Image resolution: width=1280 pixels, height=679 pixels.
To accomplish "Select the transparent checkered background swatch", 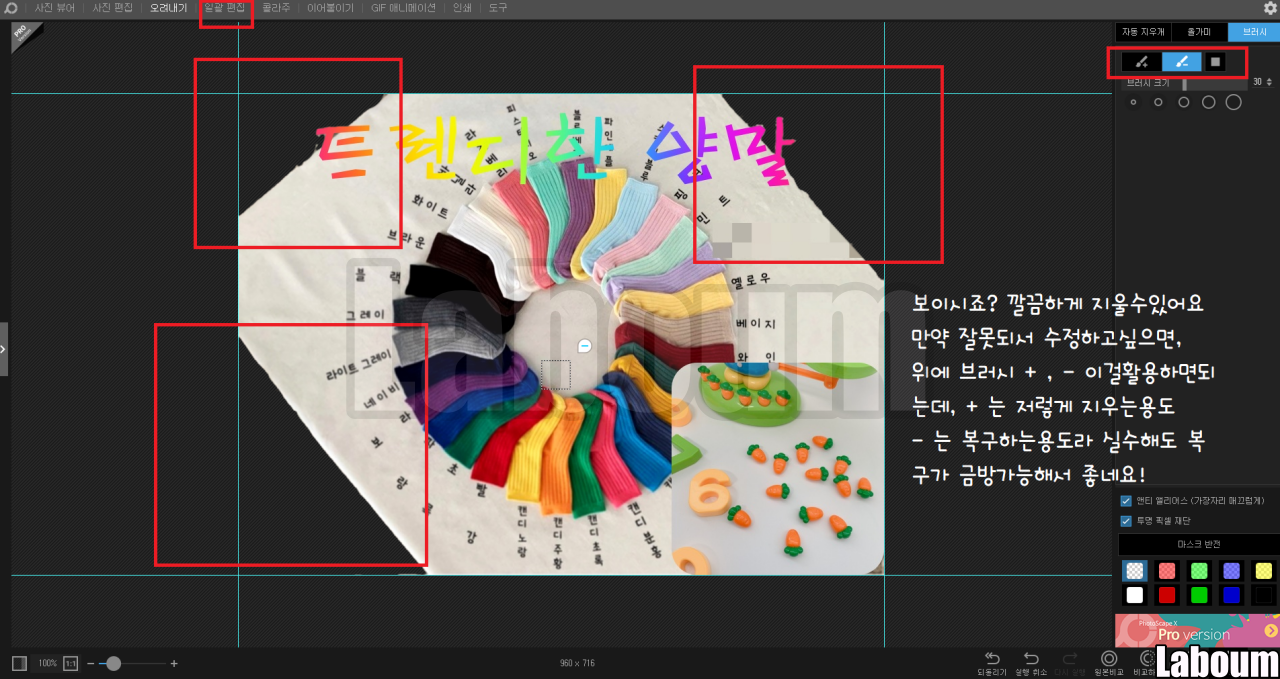I will 1134,570.
